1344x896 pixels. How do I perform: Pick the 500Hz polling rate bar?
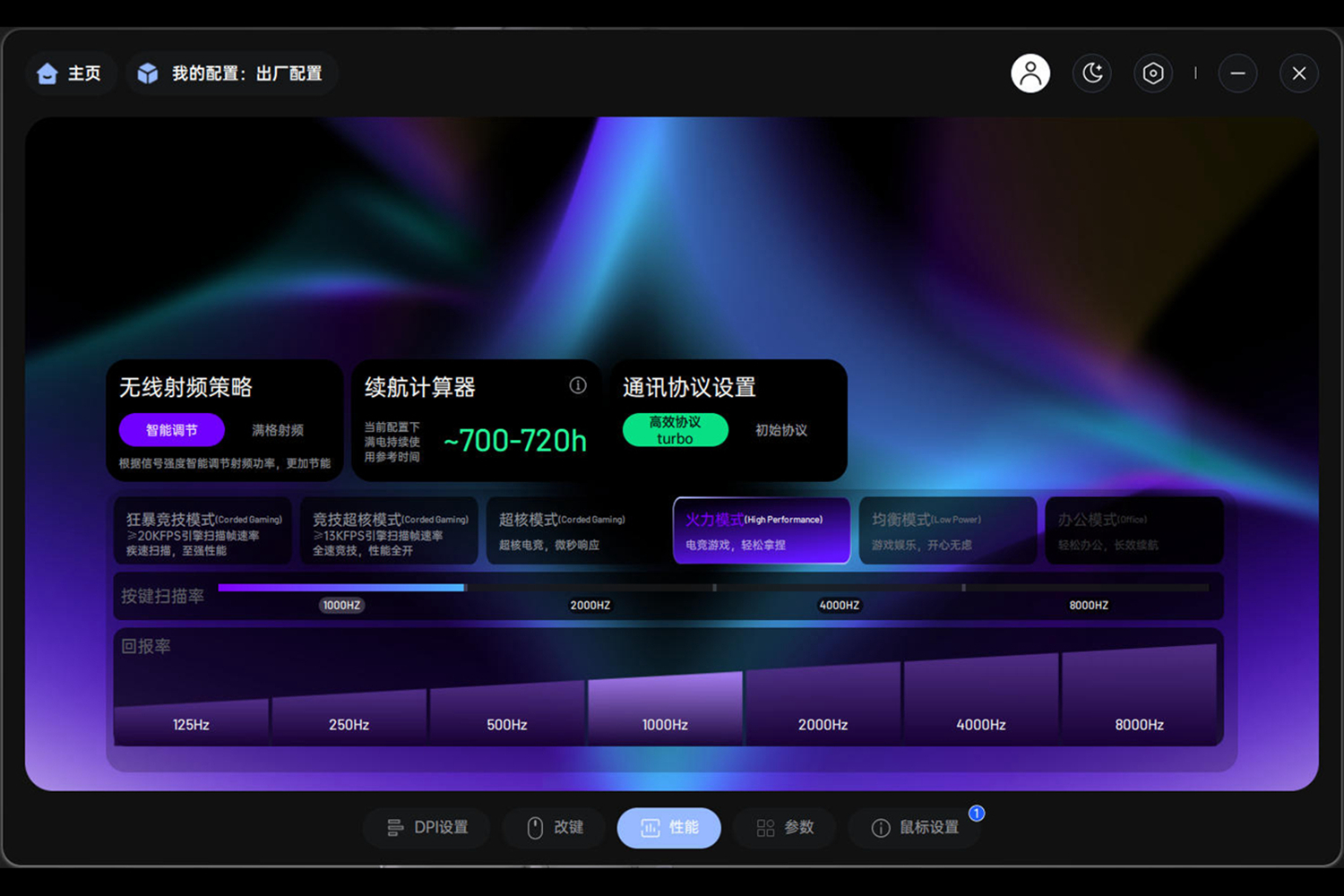pyautogui.click(x=507, y=712)
